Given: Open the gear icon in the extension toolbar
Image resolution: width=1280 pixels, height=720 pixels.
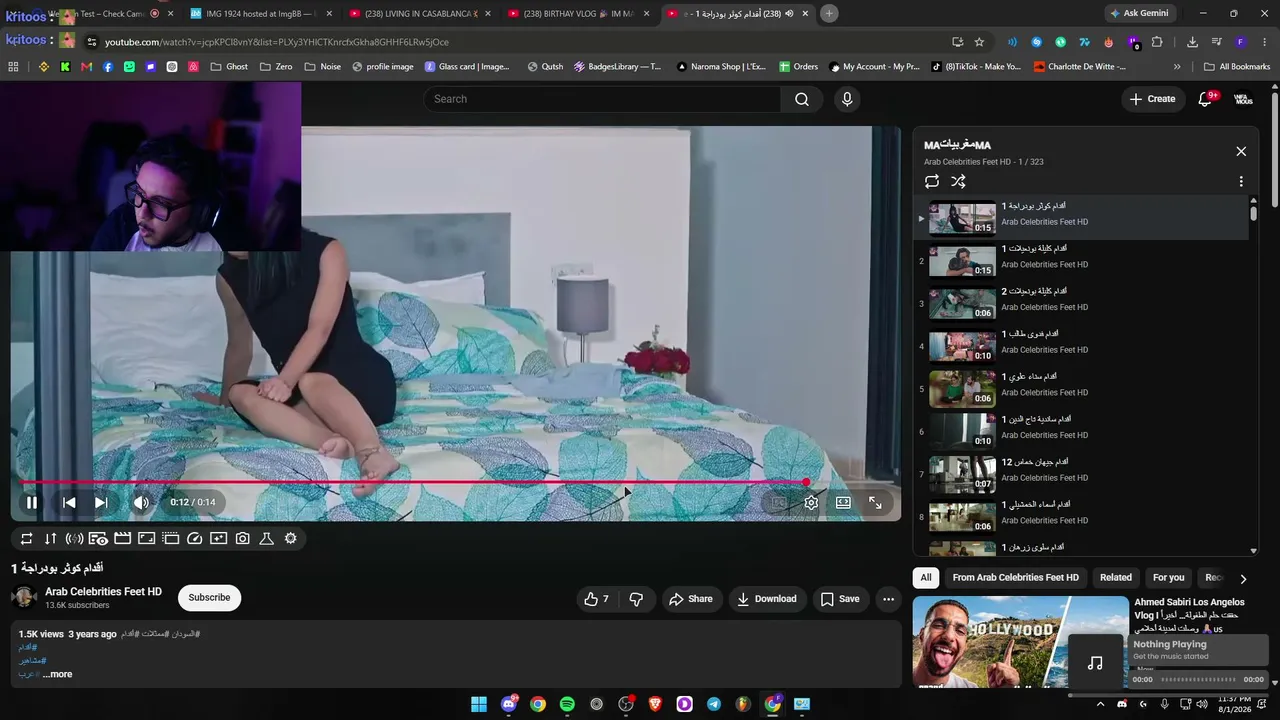Looking at the screenshot, I should point(290,538).
